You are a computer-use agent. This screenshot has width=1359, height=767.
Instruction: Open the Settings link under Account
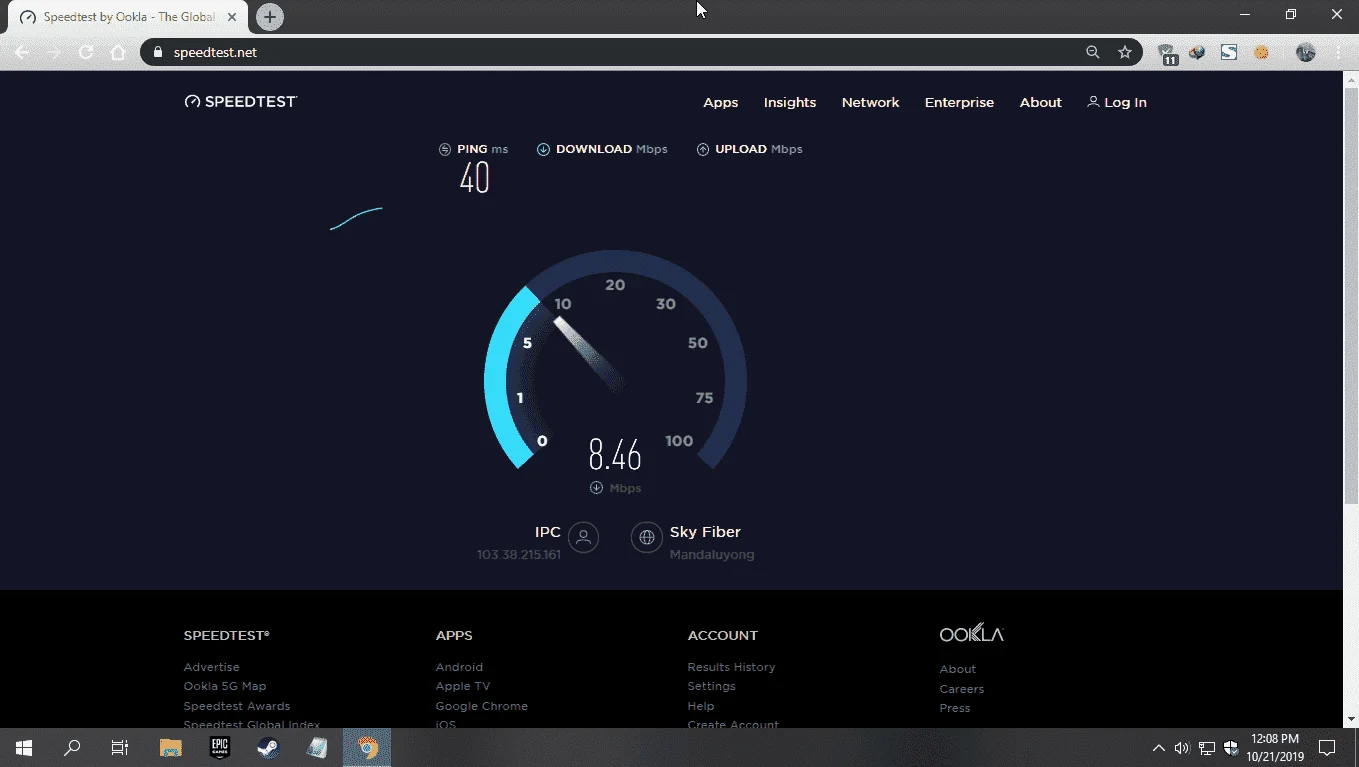[711, 686]
